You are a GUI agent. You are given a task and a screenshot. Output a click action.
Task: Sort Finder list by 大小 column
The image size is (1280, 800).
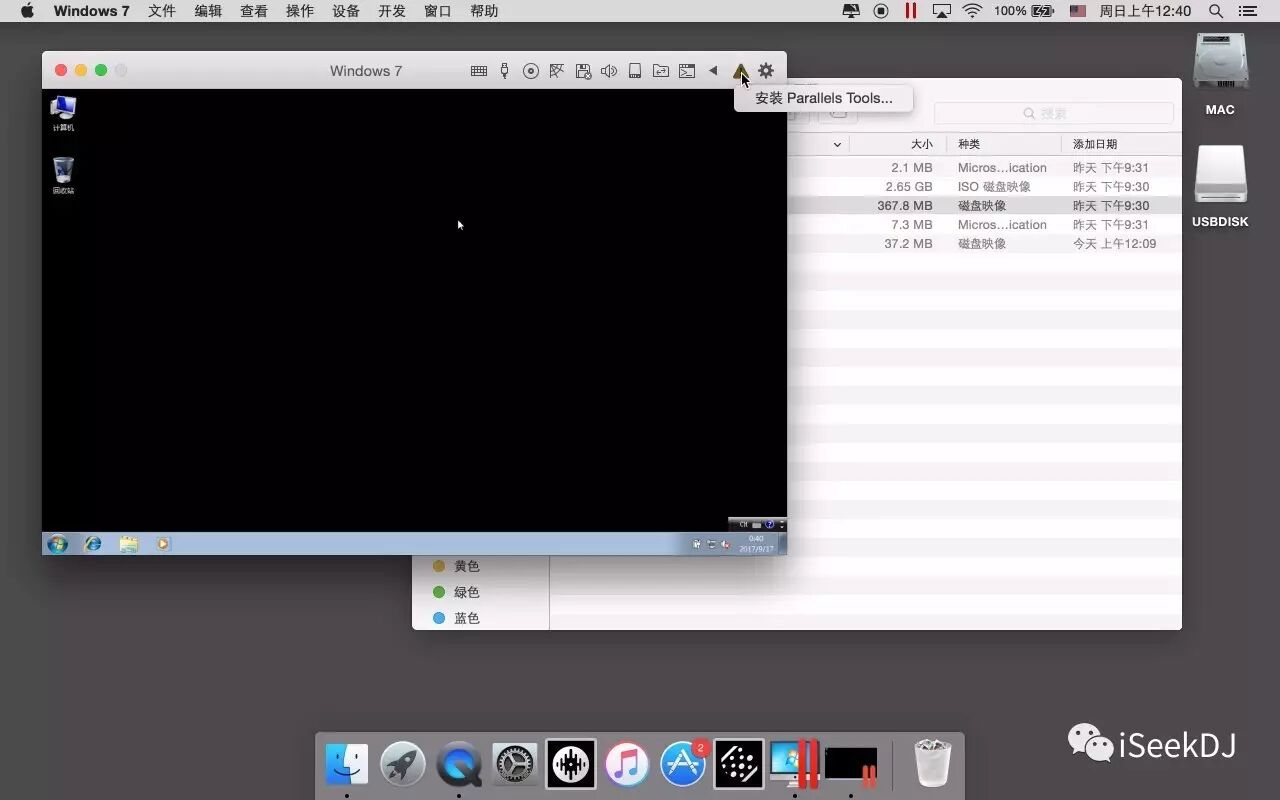pos(921,144)
